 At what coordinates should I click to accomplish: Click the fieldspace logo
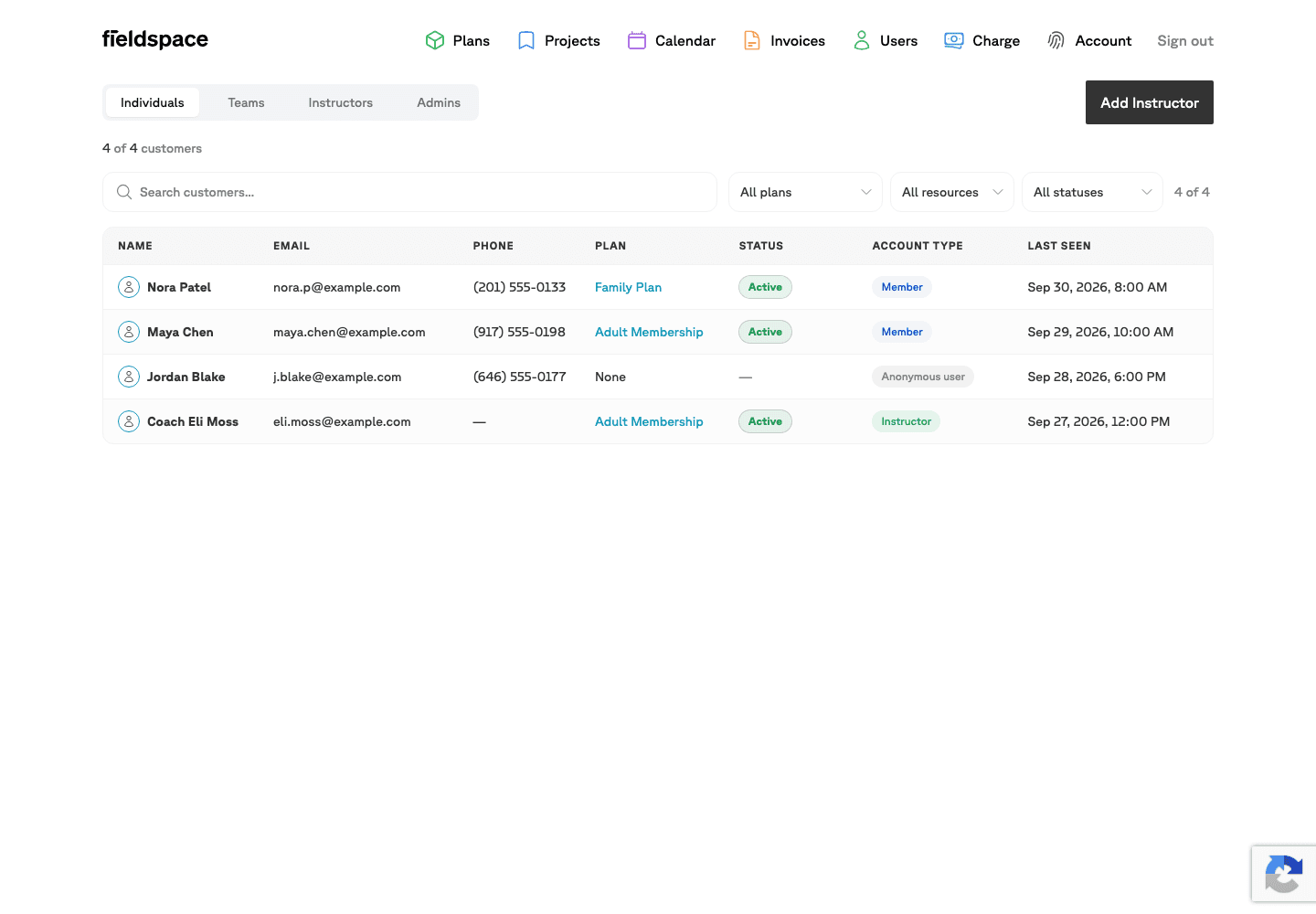coord(155,39)
